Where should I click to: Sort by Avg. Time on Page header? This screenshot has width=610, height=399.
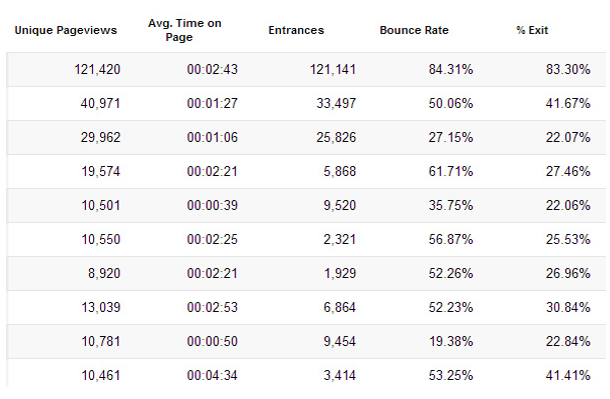pos(184,30)
